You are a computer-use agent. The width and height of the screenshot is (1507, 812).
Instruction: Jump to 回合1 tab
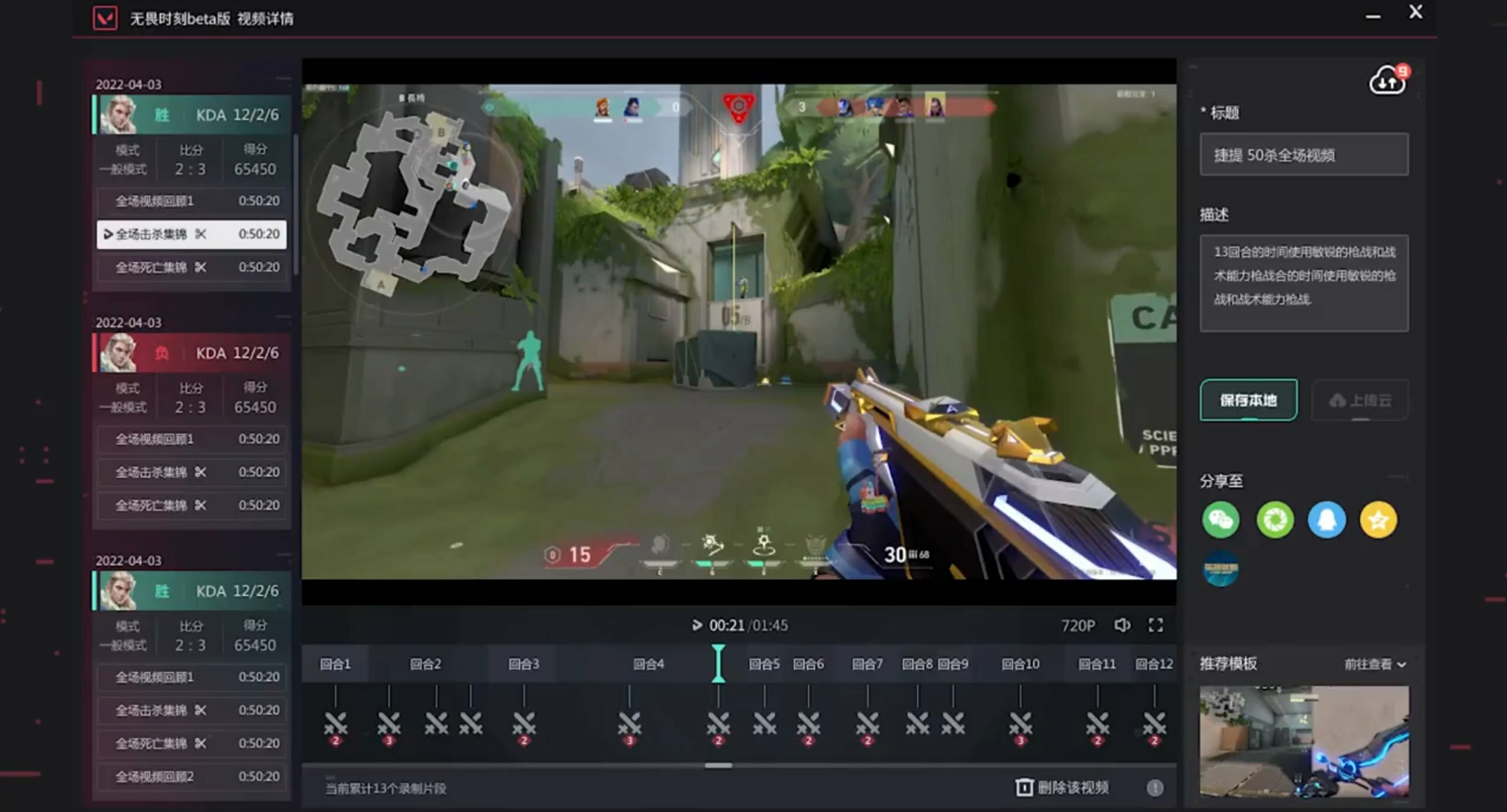click(x=335, y=664)
